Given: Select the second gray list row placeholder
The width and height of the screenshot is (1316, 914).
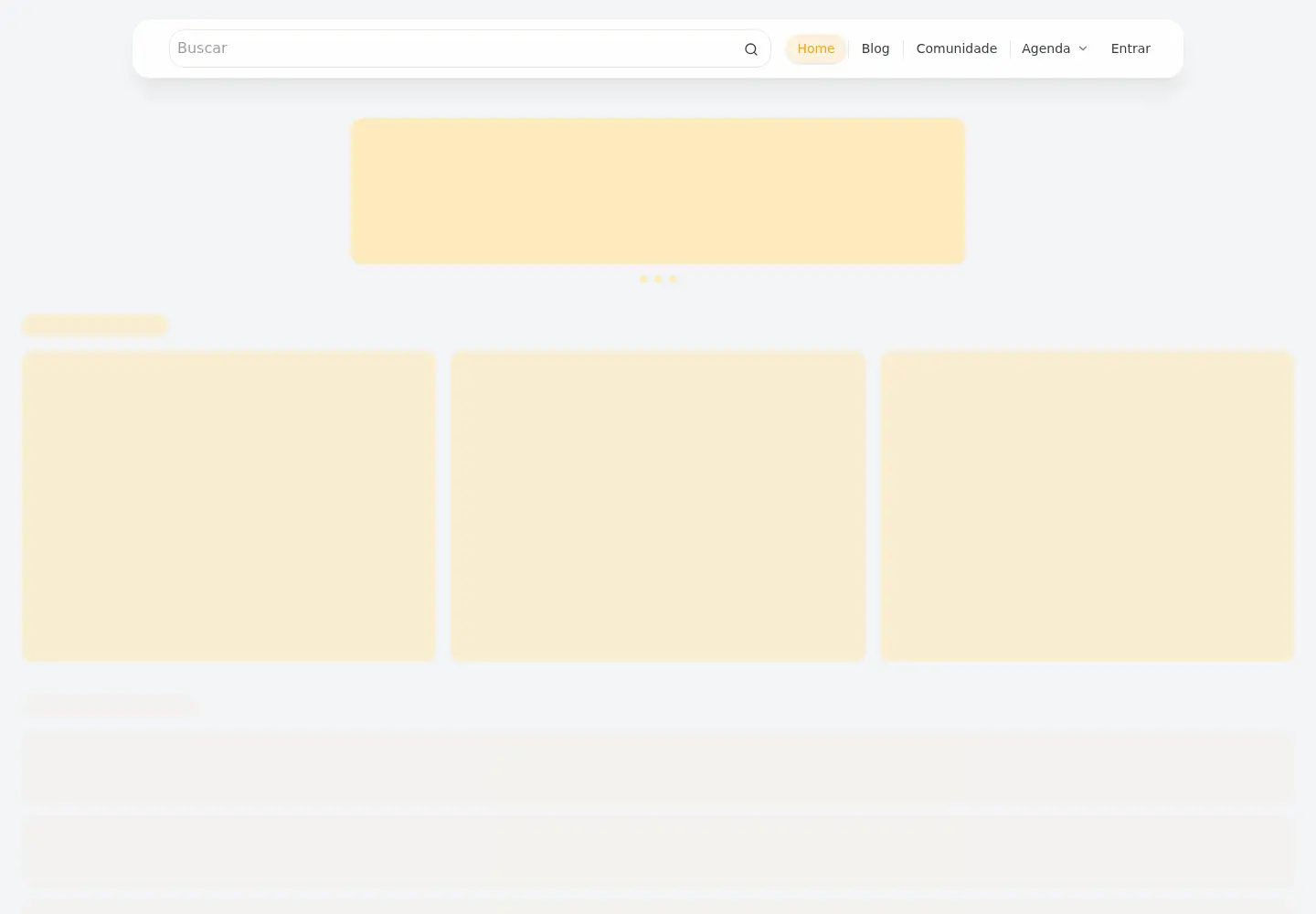Looking at the screenshot, I should click(658, 849).
